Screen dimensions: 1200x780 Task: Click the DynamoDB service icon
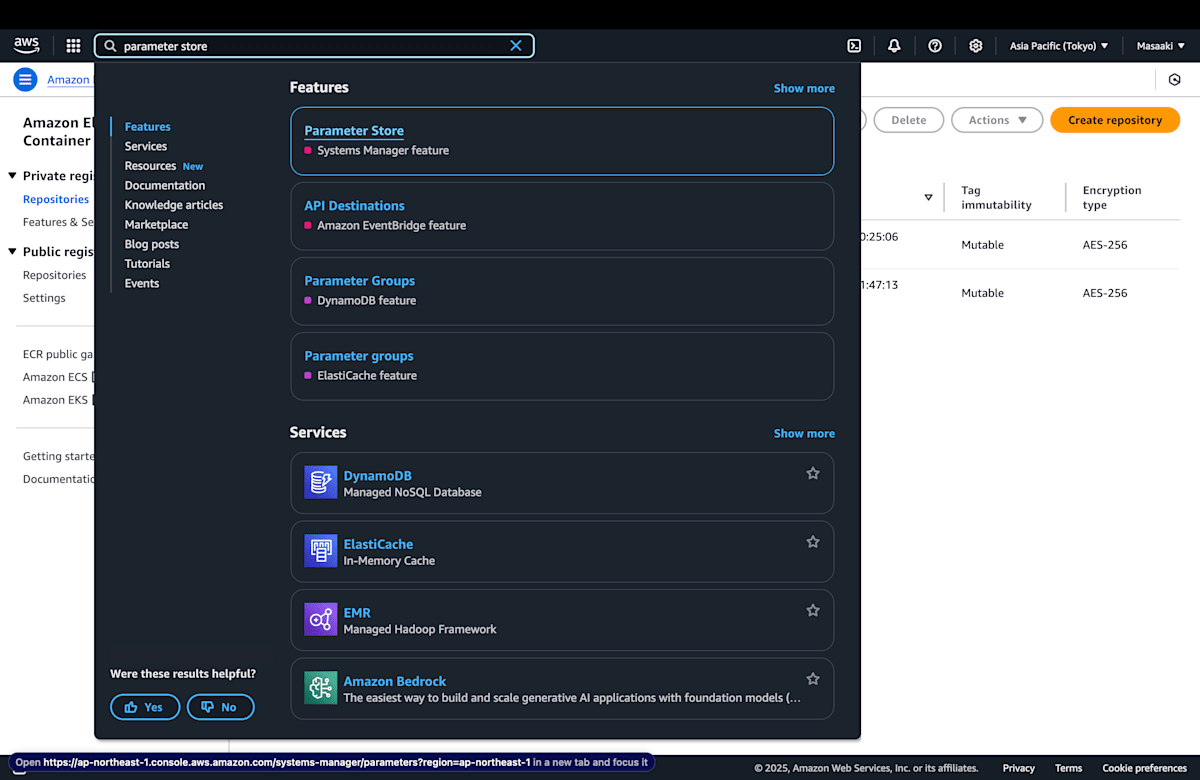pos(321,483)
